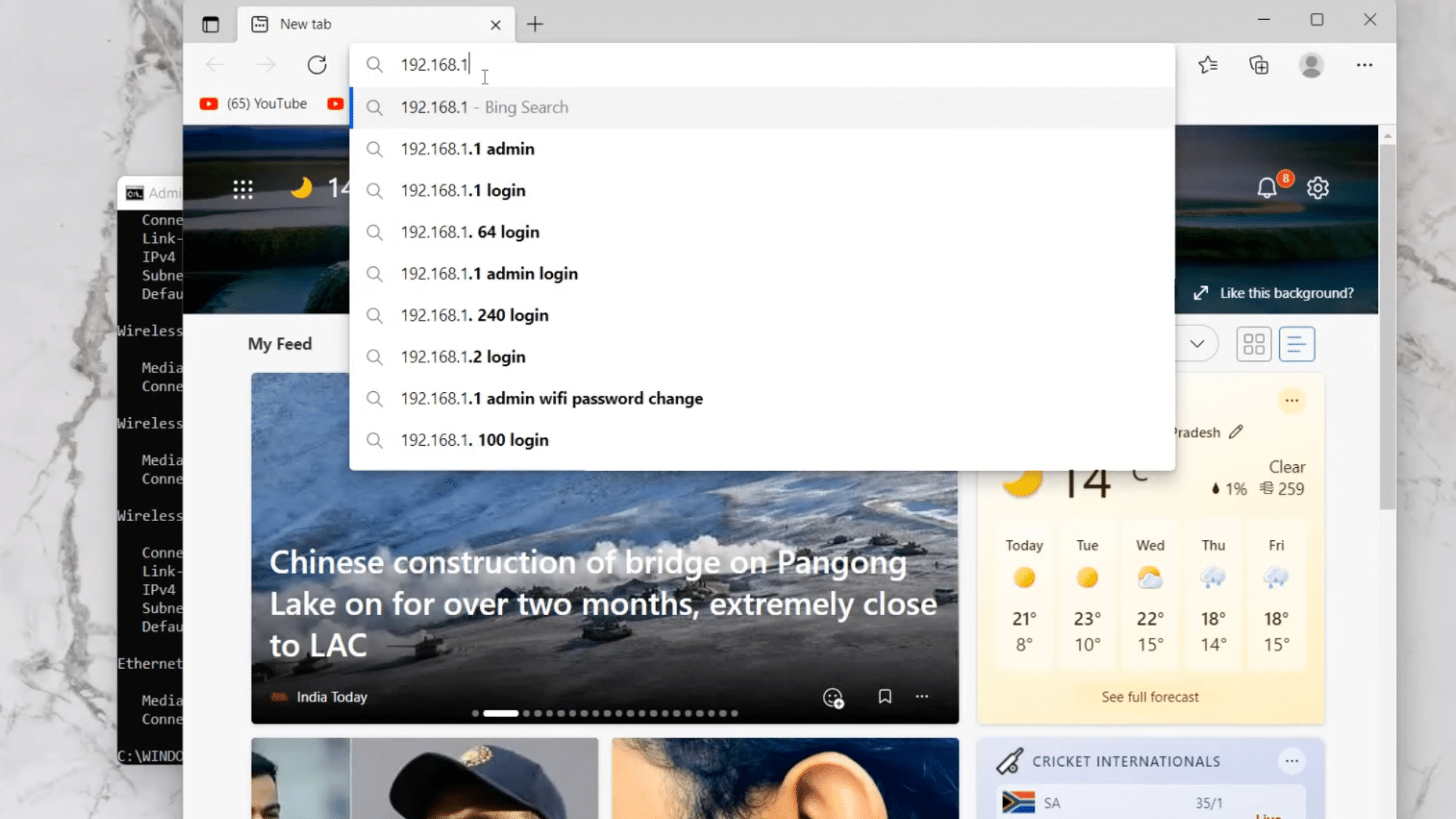Open the profile avatar icon
Screen dimensions: 1456x819
[1311, 65]
